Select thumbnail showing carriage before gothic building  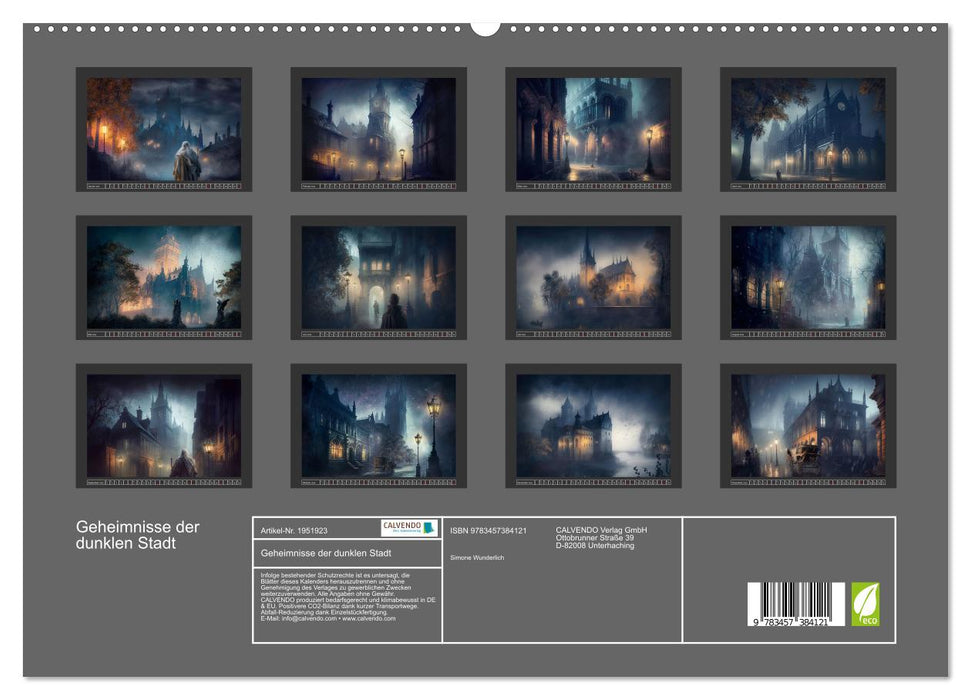tap(808, 425)
